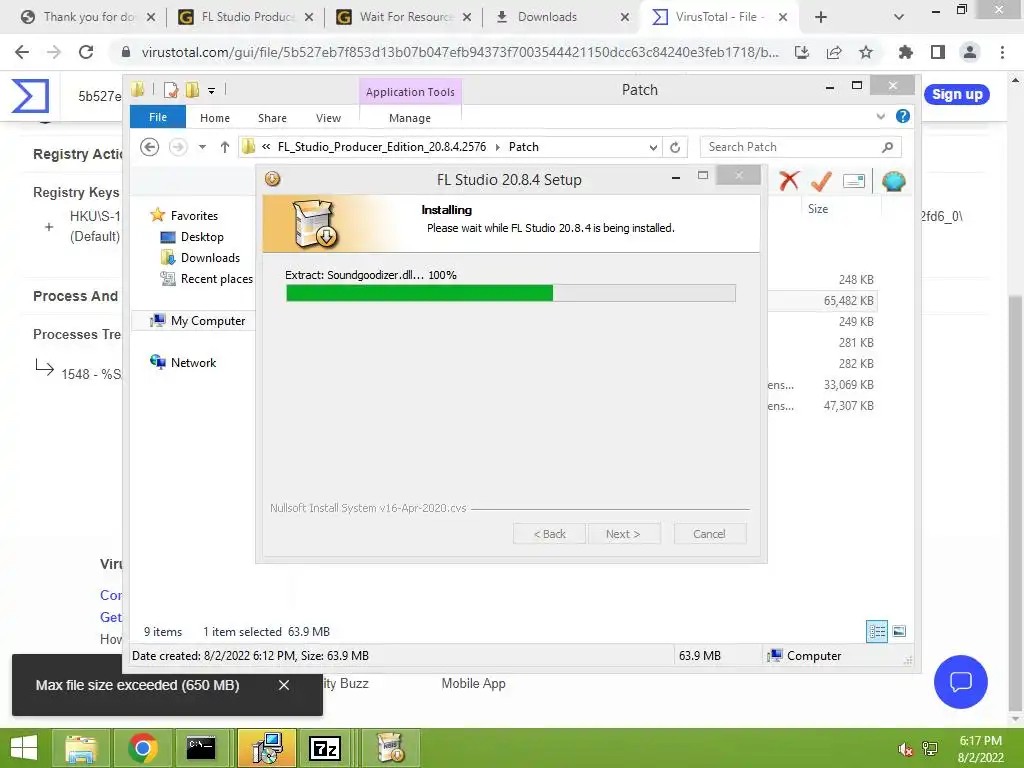Open the Manage tab under Application Tools
This screenshot has width=1024, height=768.
pos(409,118)
